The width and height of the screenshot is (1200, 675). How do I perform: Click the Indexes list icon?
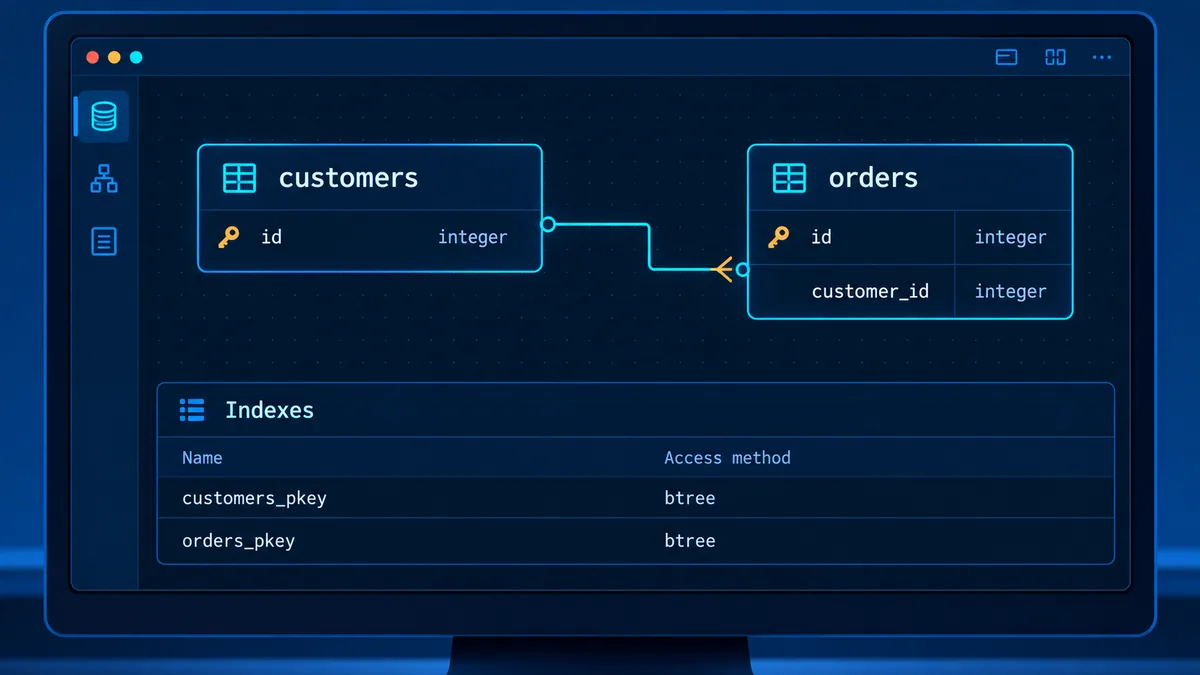tap(192, 409)
